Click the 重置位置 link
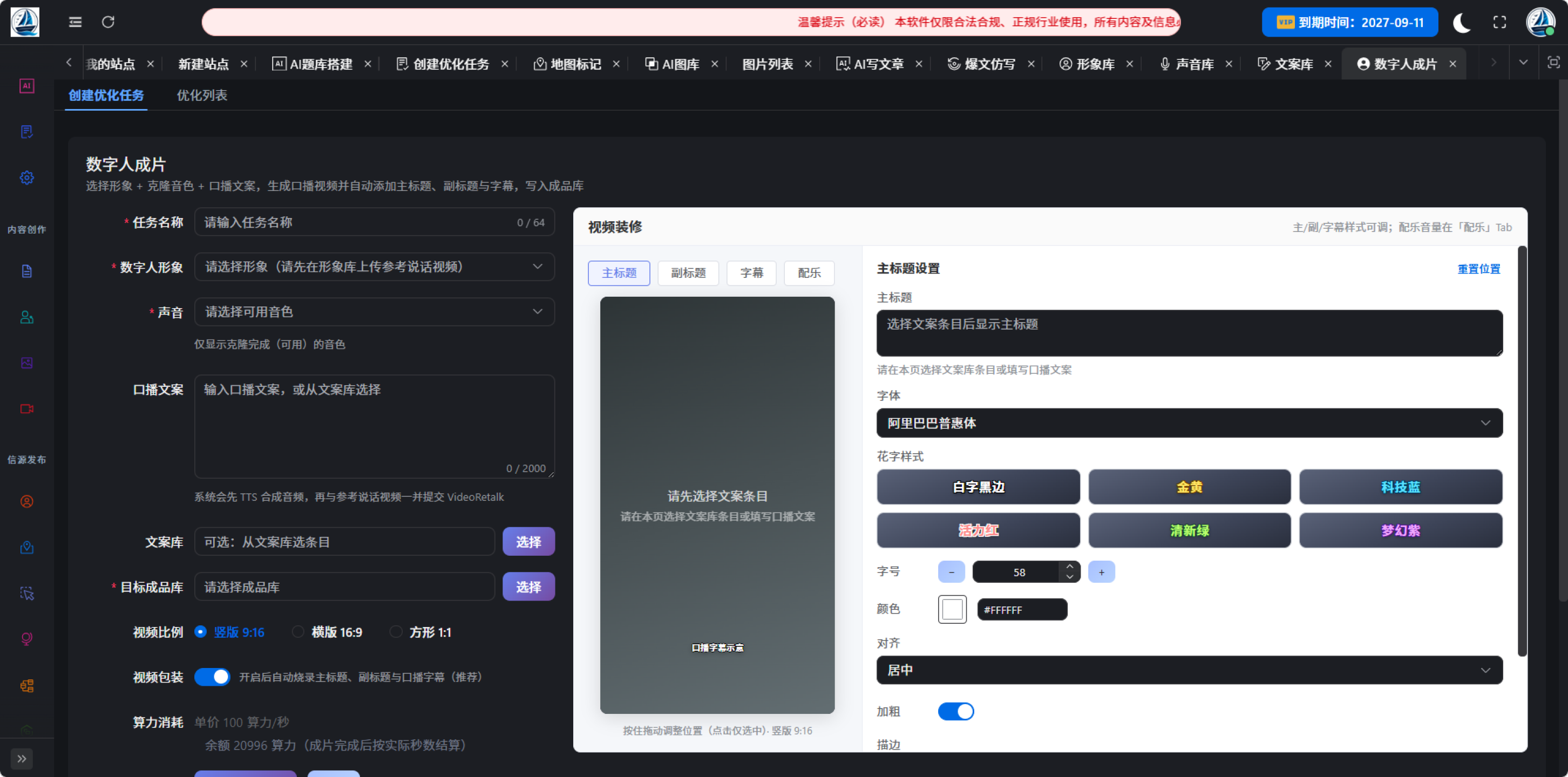This screenshot has width=1568, height=777. (x=1478, y=269)
